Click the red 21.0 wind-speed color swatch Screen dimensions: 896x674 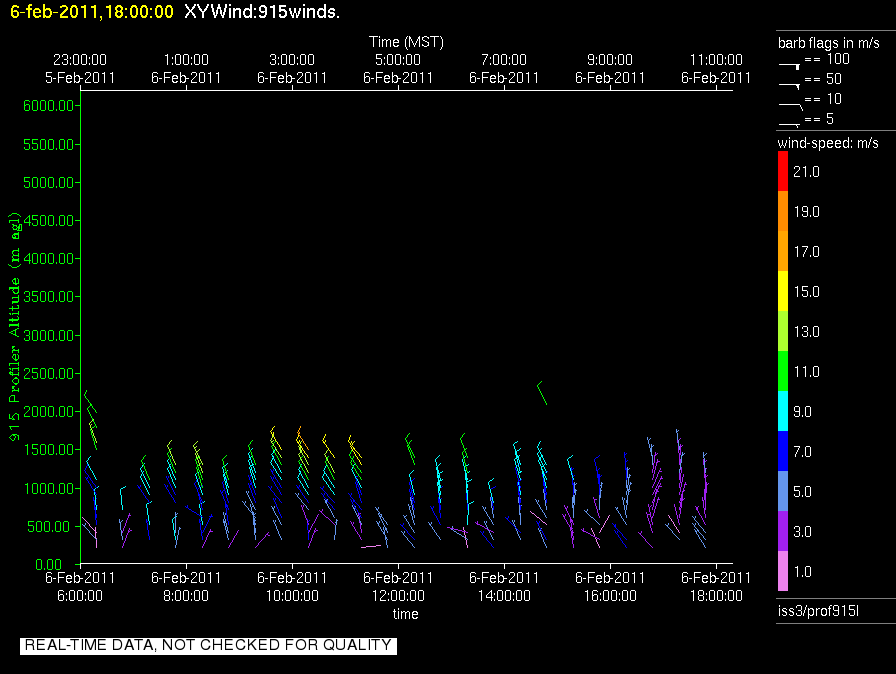(x=783, y=172)
